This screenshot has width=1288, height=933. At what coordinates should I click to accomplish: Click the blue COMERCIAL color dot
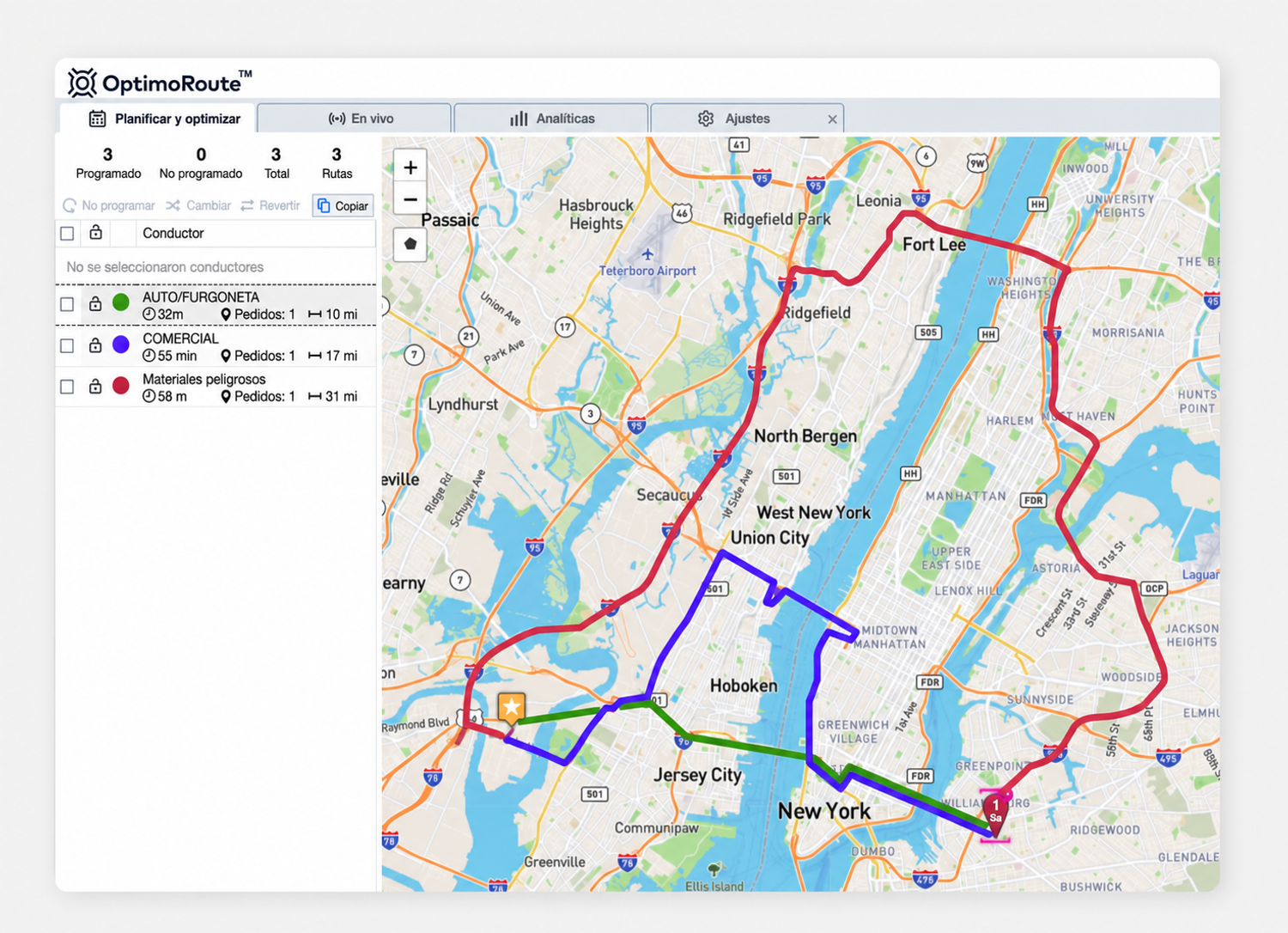pos(121,344)
